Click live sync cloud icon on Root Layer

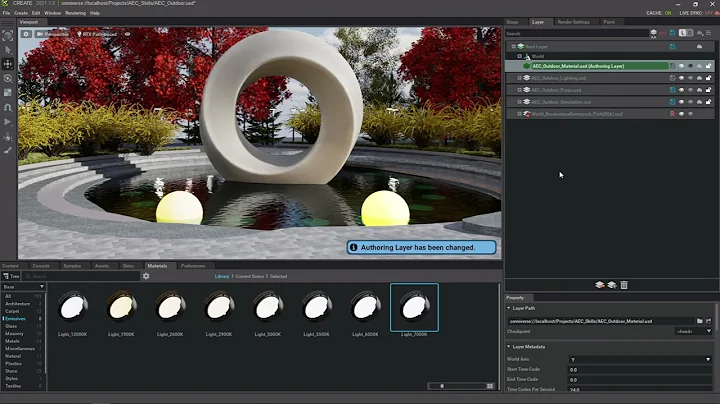click(699, 46)
